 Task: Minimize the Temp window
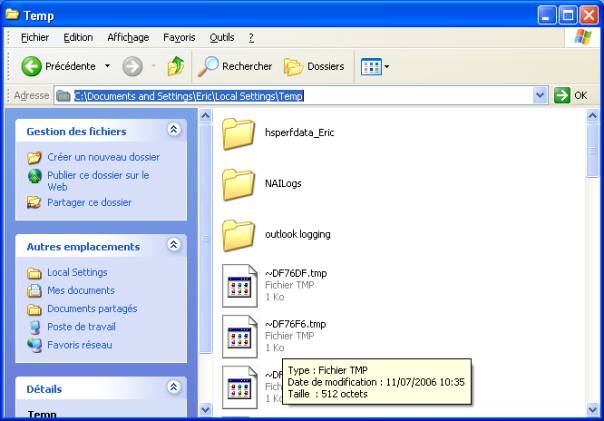click(547, 15)
